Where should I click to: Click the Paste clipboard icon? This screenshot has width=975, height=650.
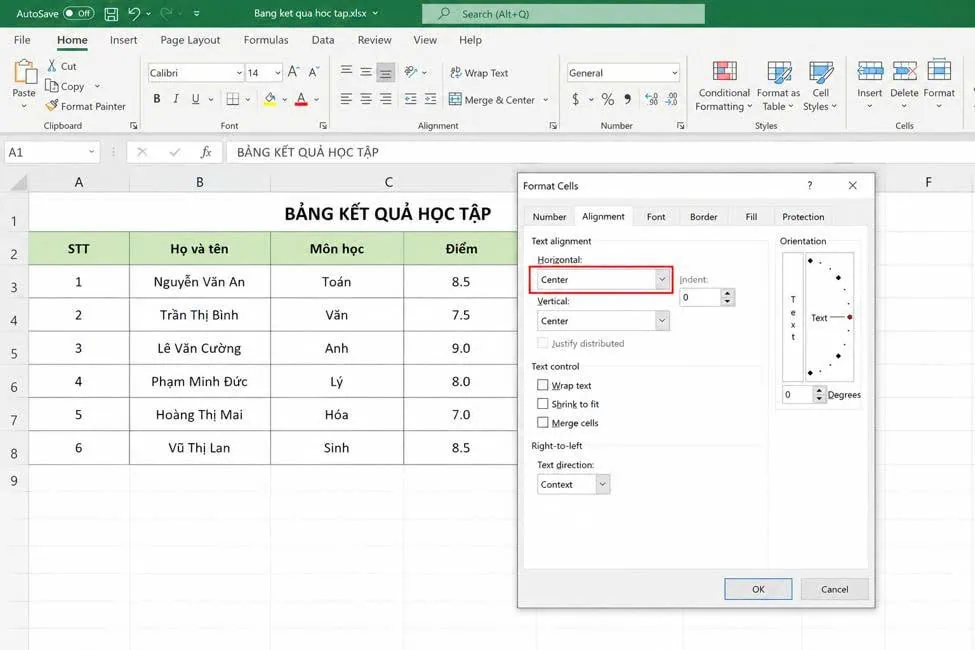pyautogui.click(x=24, y=72)
